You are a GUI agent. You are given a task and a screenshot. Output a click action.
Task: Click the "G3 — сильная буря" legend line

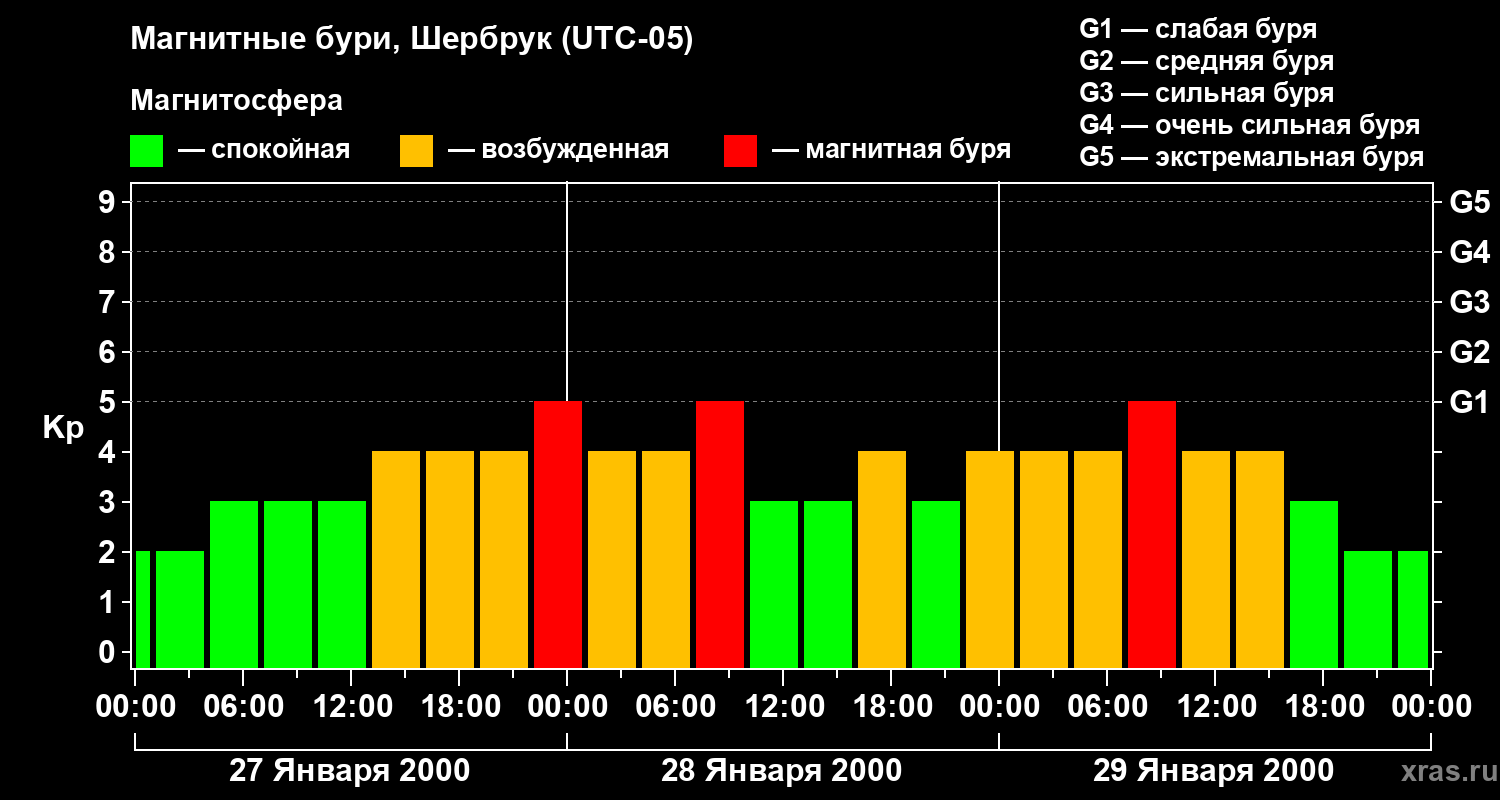(1206, 93)
